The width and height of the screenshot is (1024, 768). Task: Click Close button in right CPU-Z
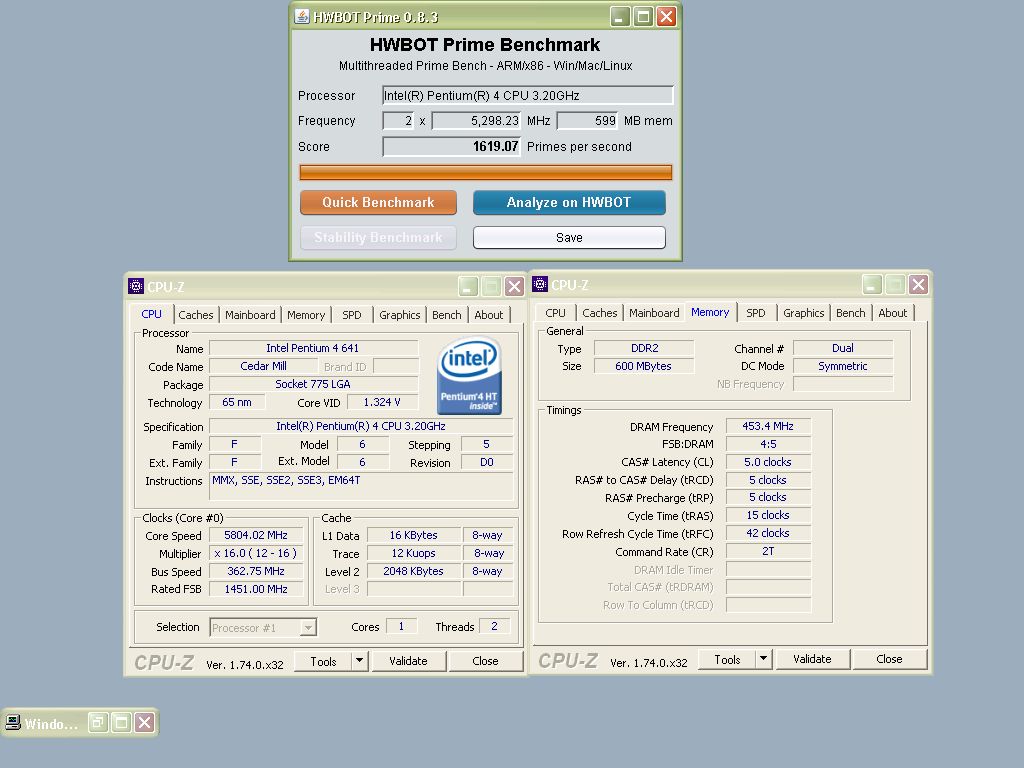click(x=889, y=659)
